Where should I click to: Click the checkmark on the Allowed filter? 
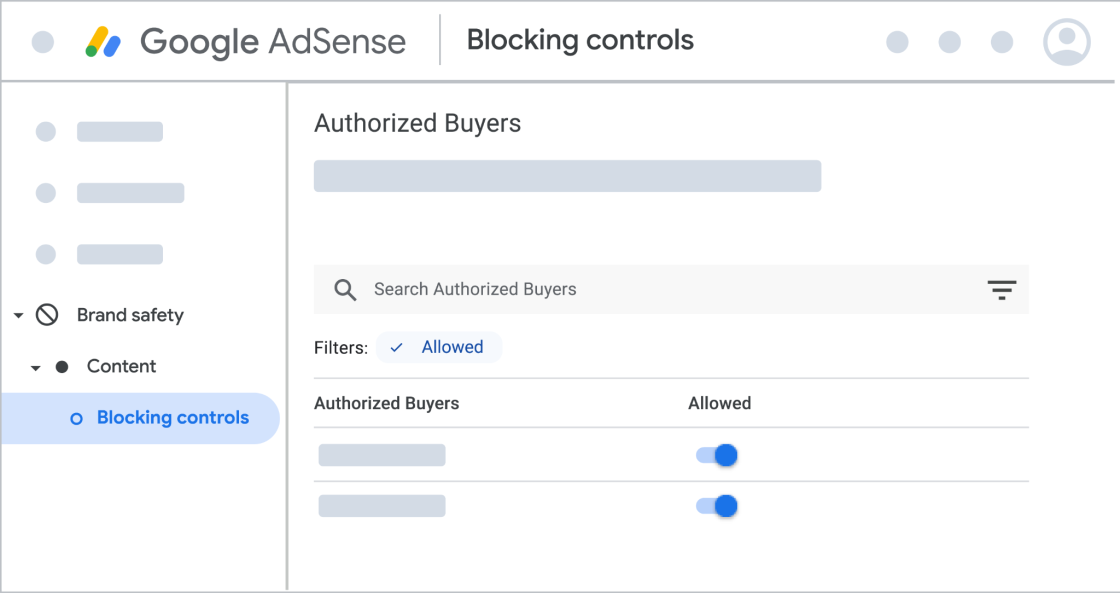pyautogui.click(x=397, y=347)
